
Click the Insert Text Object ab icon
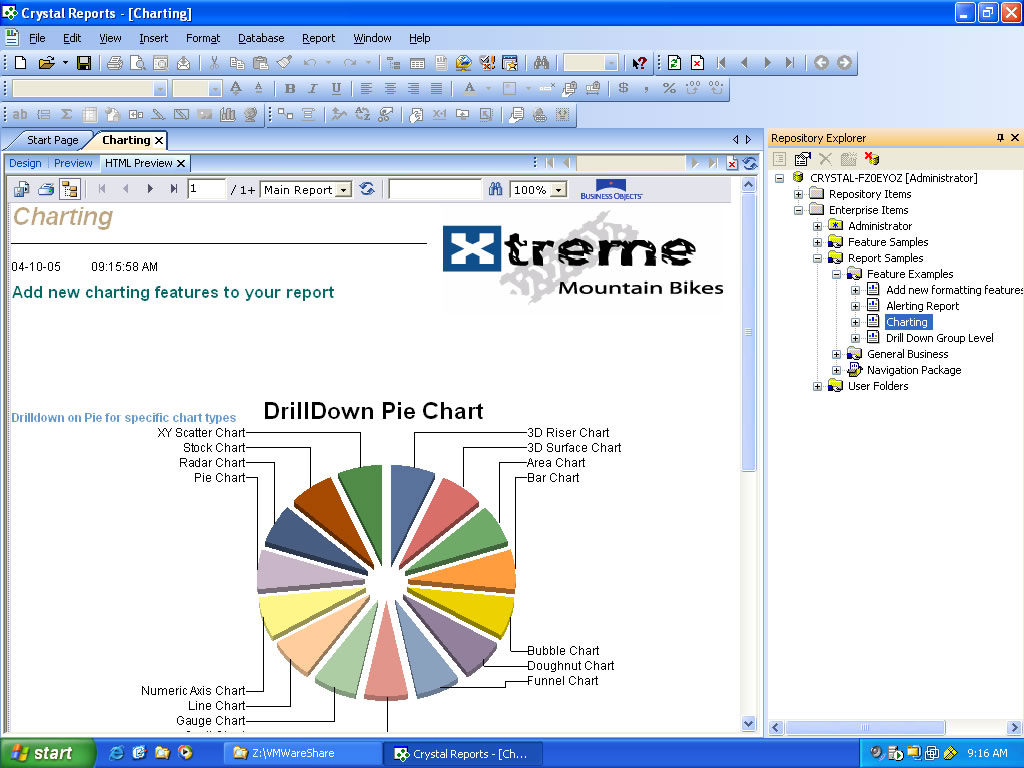pyautogui.click(x=20, y=115)
